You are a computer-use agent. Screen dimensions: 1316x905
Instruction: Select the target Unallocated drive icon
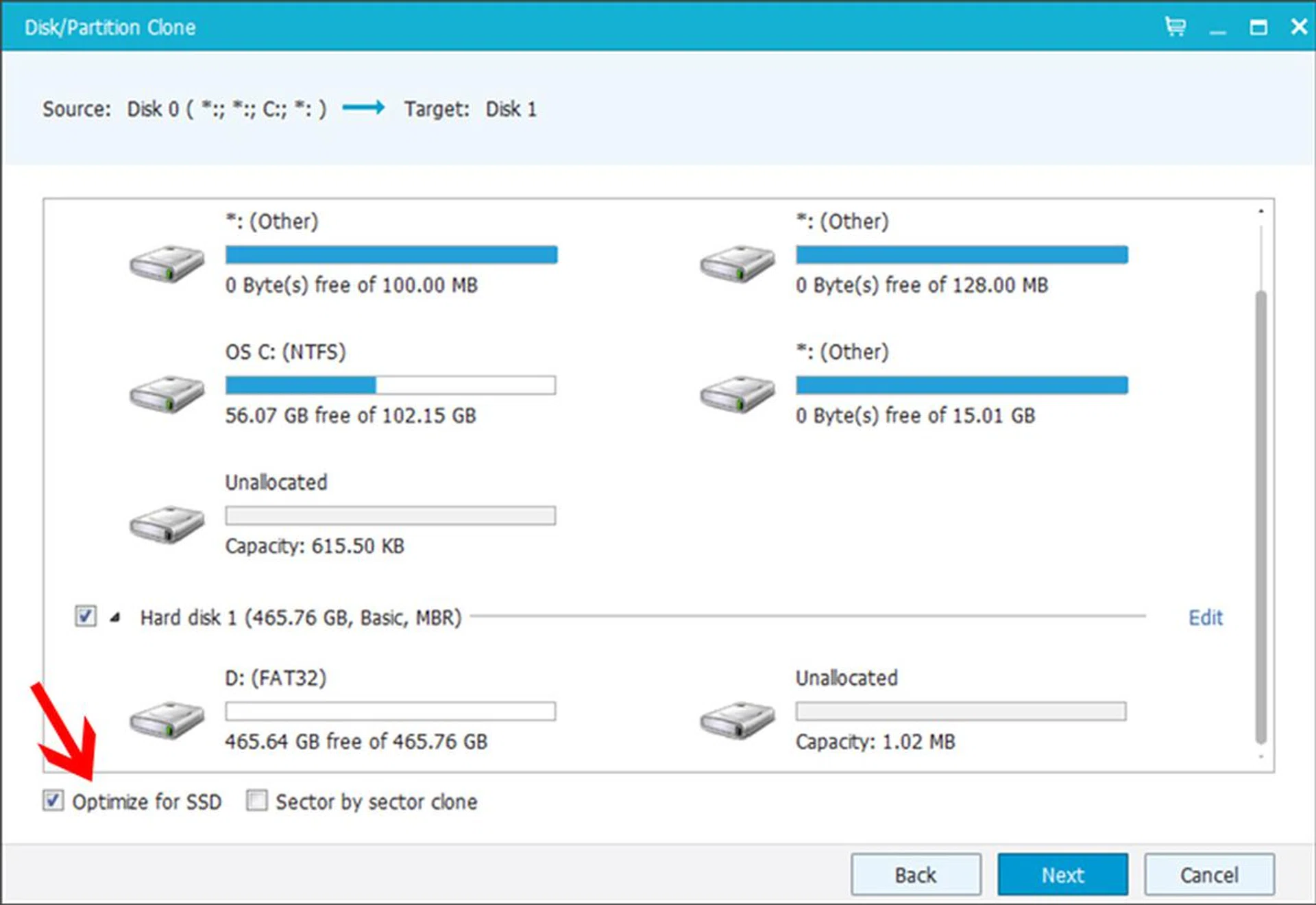(737, 720)
